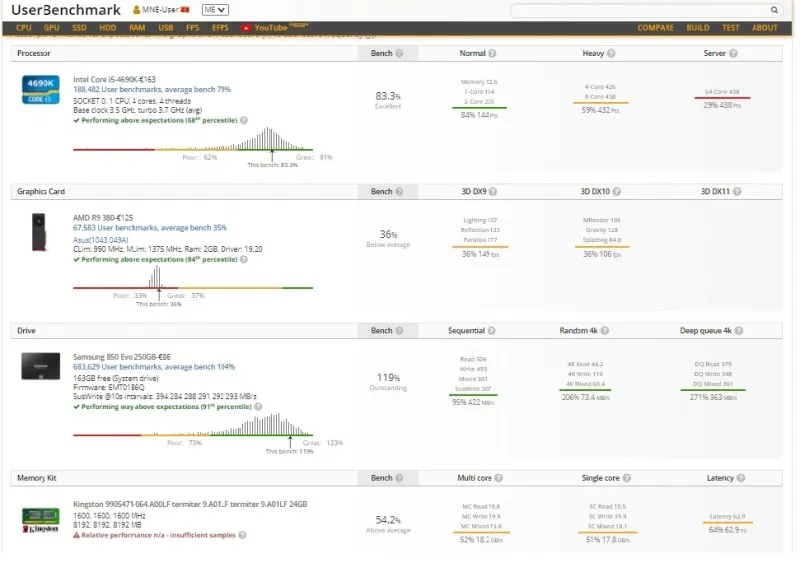
Task: Click help icon beside Single core
Action: tap(627, 478)
